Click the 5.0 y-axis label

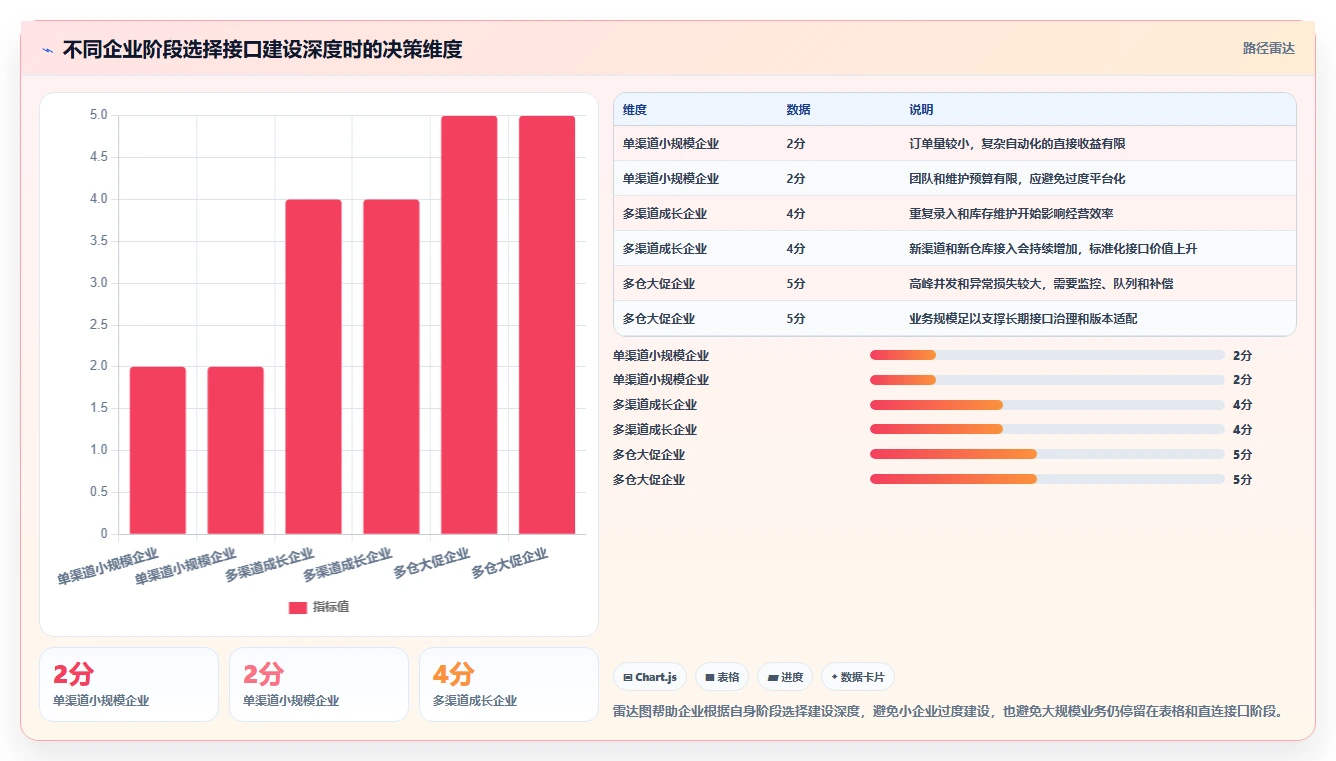tap(98, 115)
